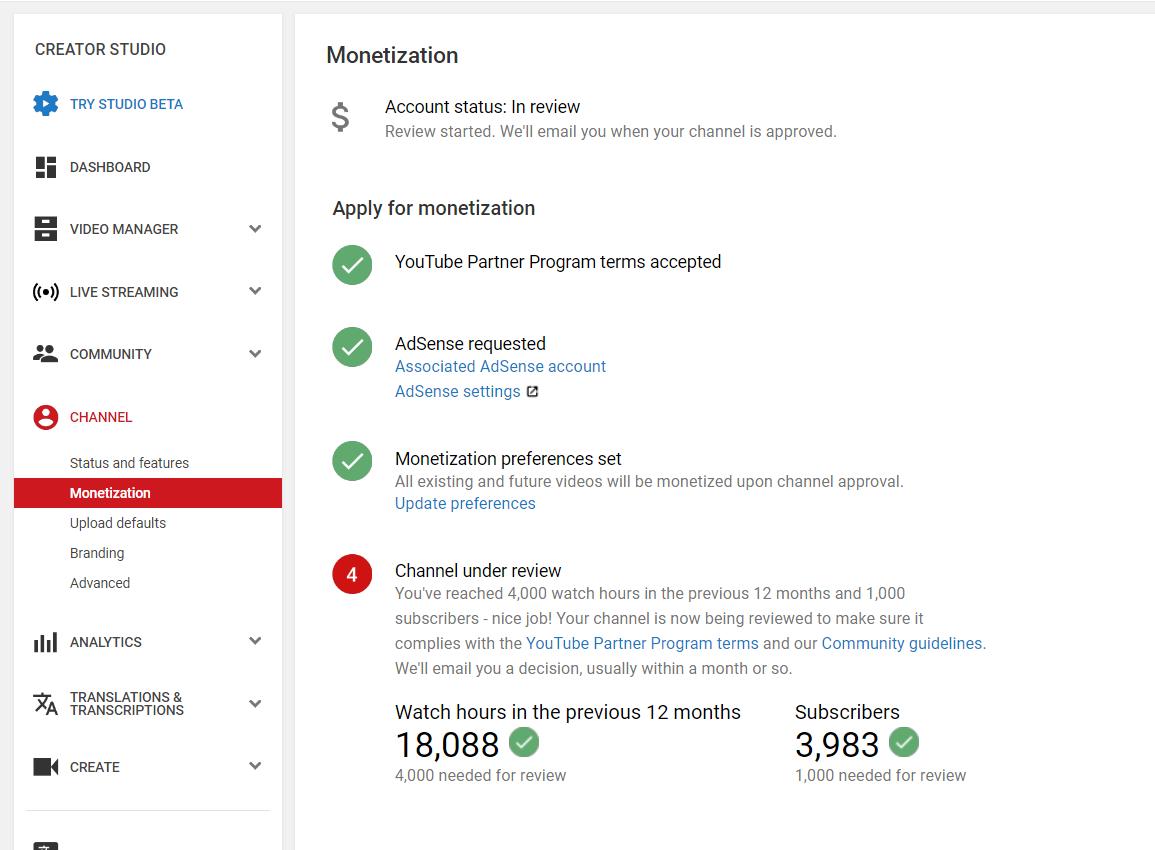The image size is (1155, 850).
Task: Click the 4,000 needed for review text
Action: (480, 776)
